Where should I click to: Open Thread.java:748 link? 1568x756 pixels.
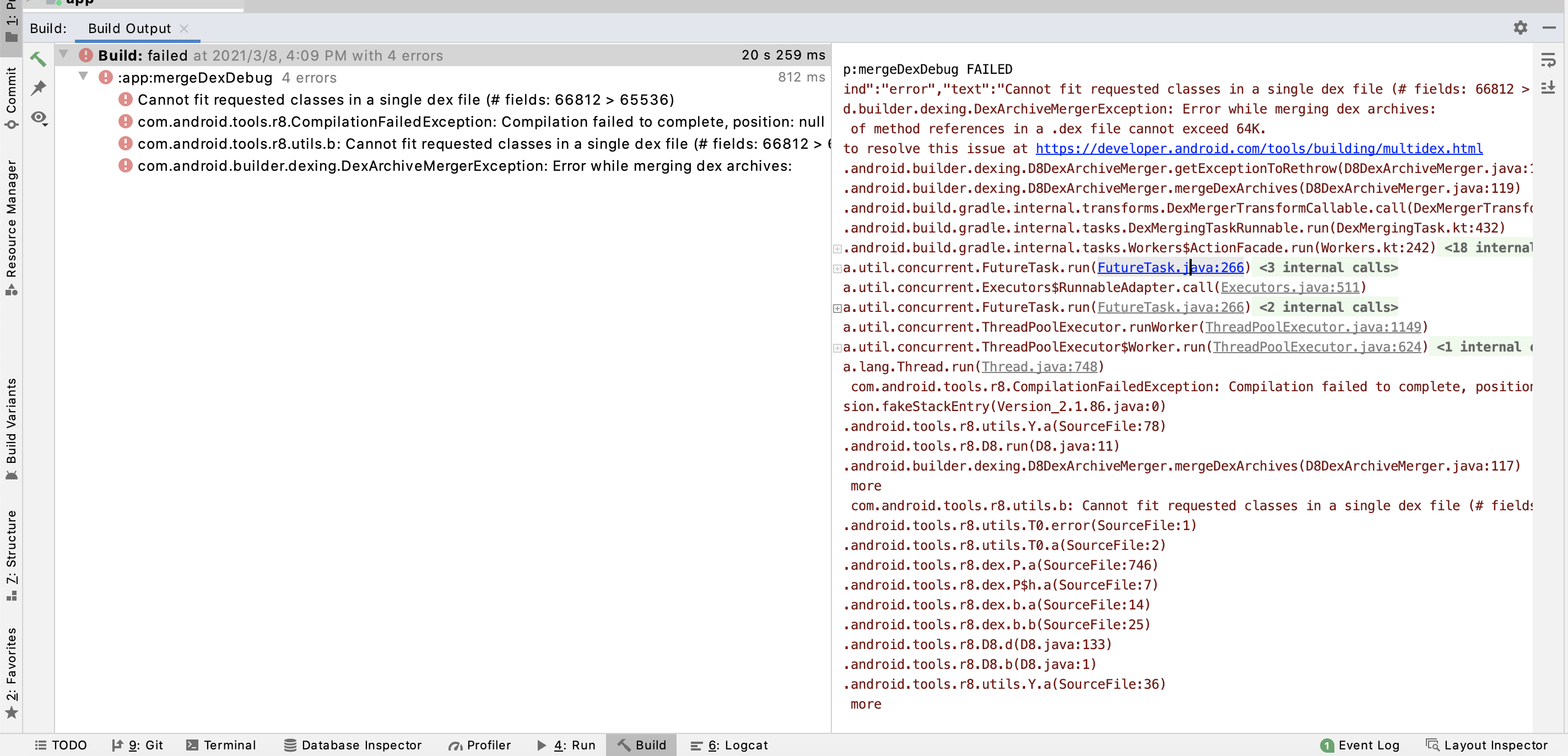pyautogui.click(x=1039, y=367)
